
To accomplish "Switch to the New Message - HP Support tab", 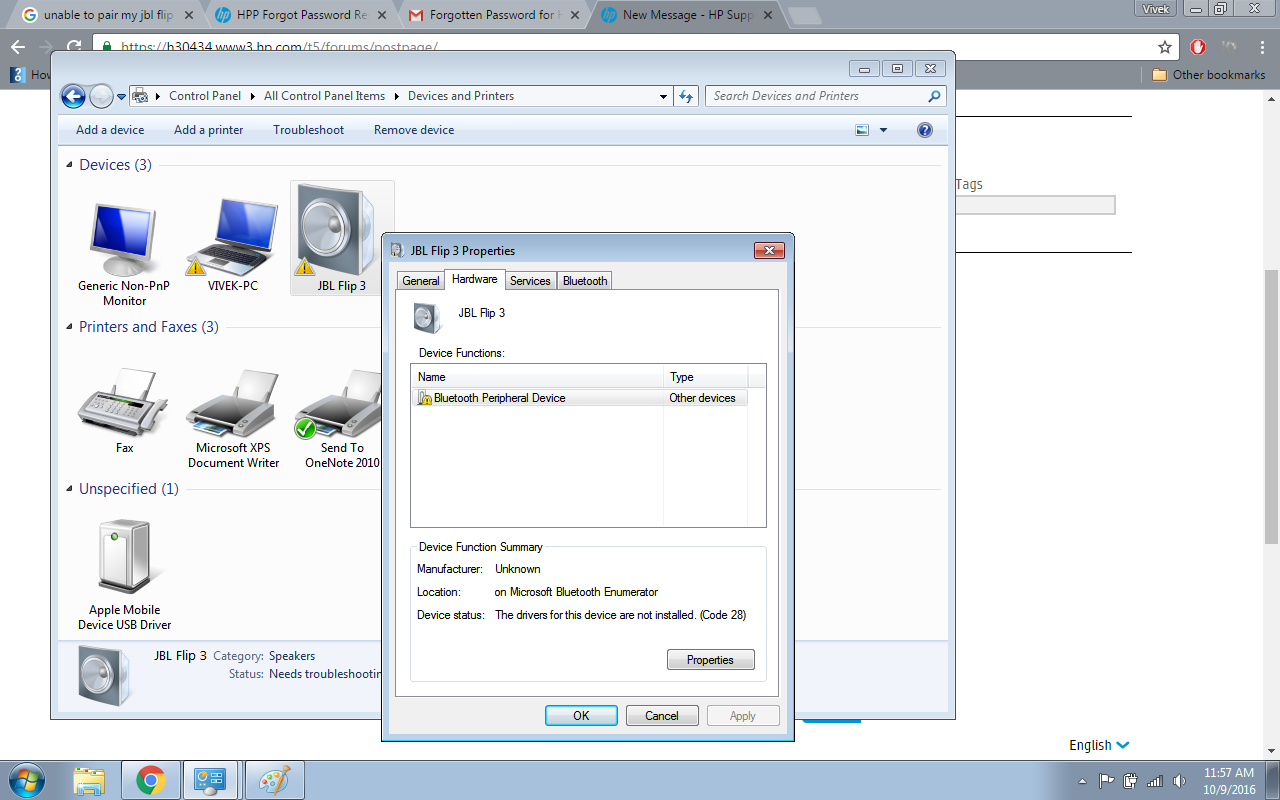I will pos(687,15).
